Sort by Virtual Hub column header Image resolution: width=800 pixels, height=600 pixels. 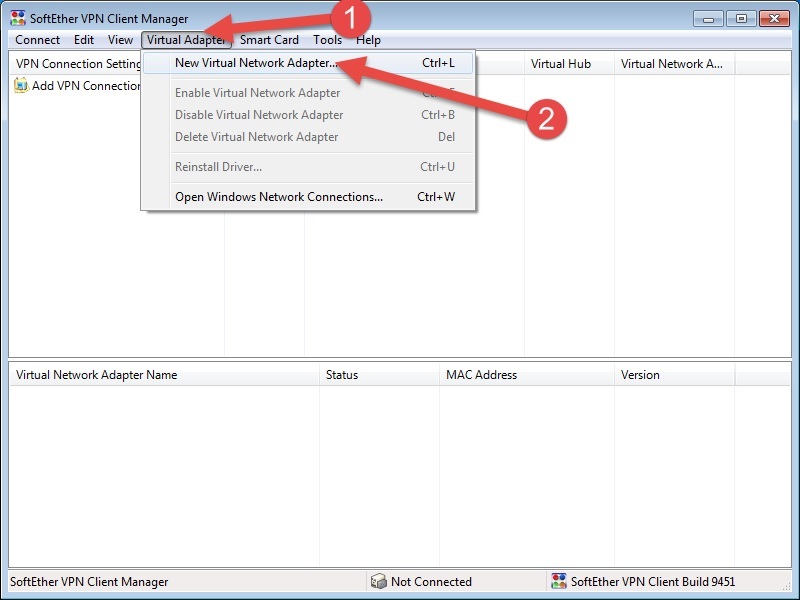tap(569, 64)
